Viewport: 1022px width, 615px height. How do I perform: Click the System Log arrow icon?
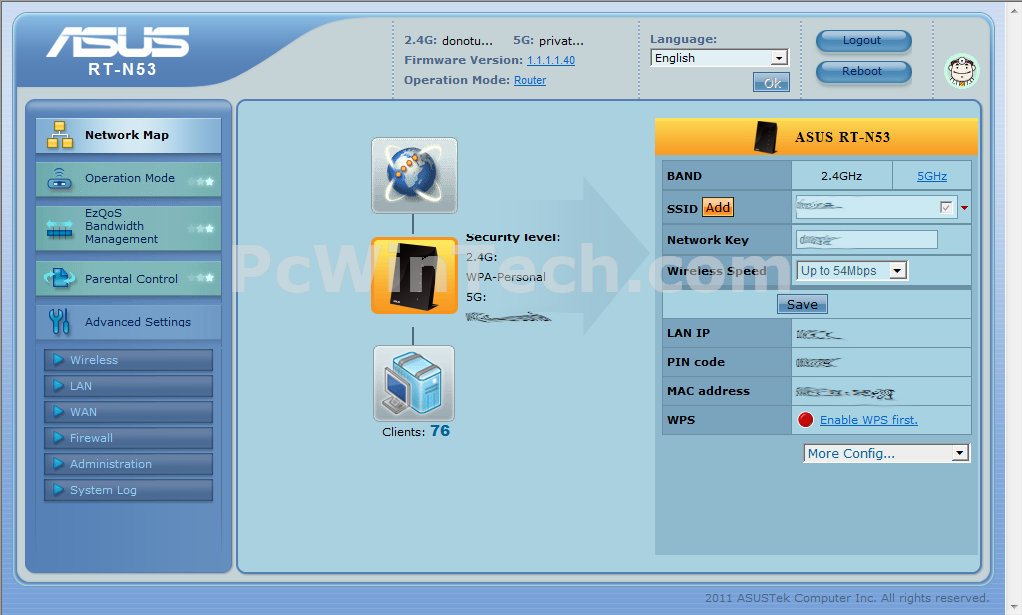pos(59,490)
